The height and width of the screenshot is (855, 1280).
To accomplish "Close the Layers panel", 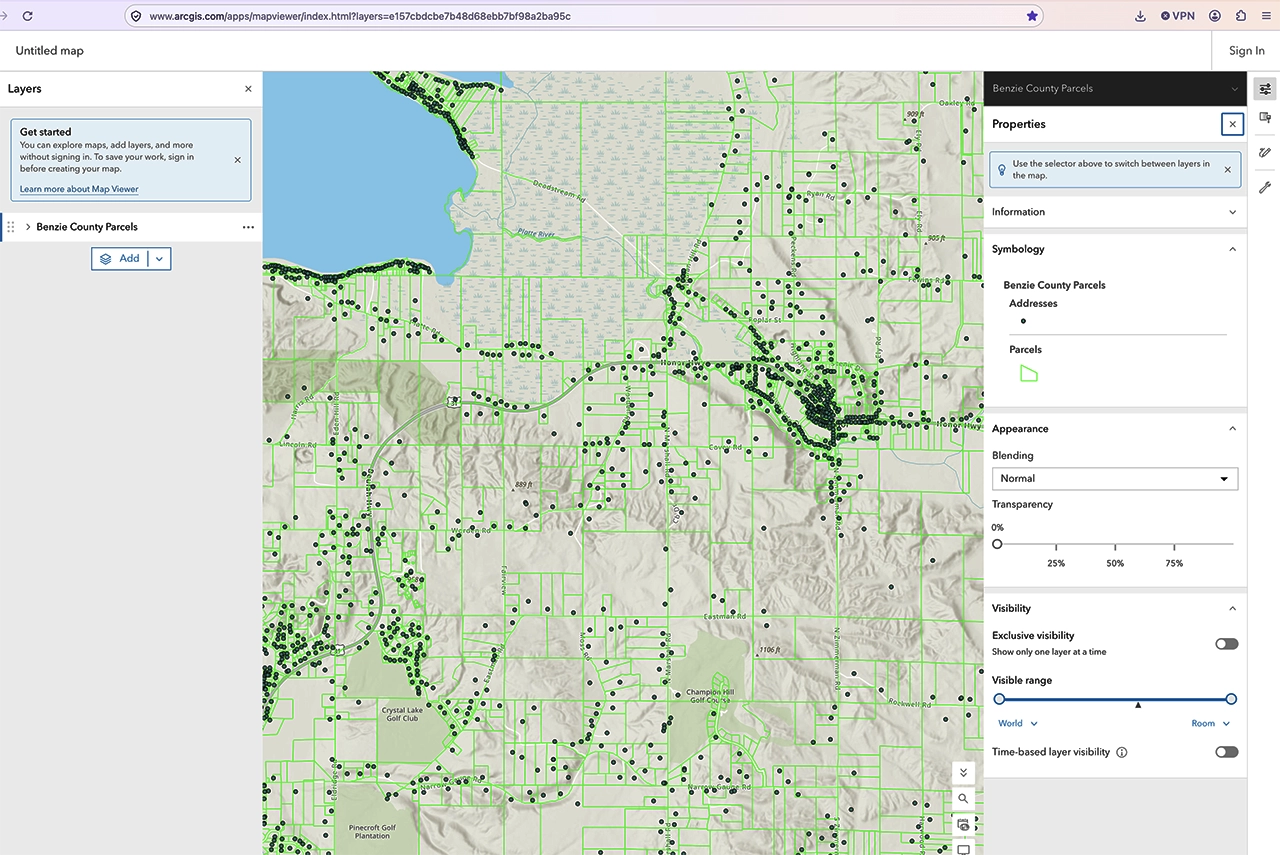I will point(249,89).
